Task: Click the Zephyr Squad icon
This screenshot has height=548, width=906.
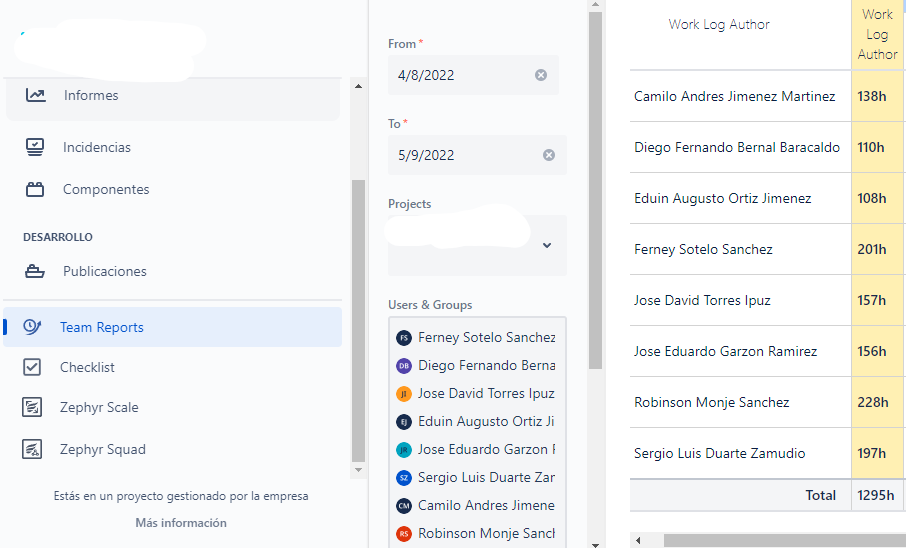Action: (32, 449)
